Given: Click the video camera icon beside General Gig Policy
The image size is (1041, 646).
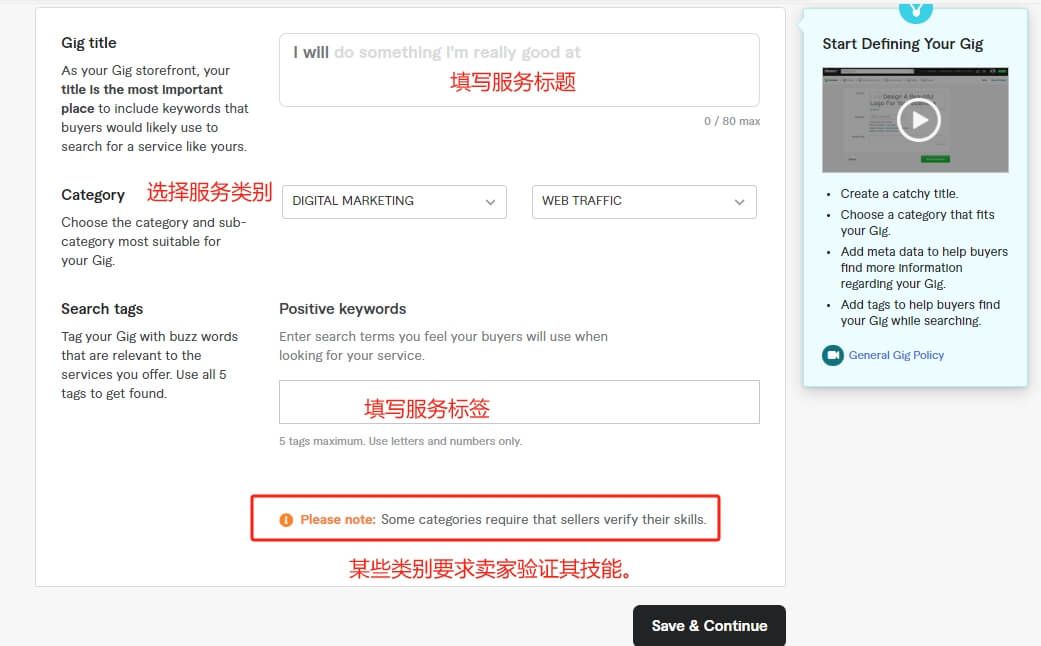Looking at the screenshot, I should click(x=832, y=355).
